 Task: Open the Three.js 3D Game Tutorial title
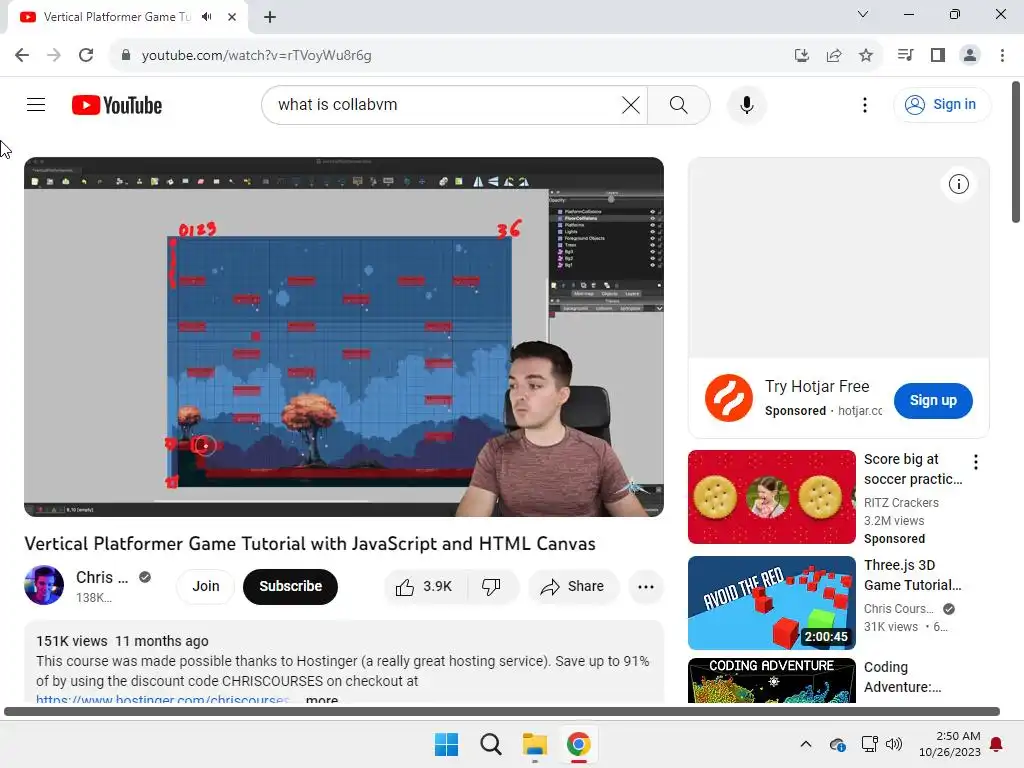(x=912, y=575)
